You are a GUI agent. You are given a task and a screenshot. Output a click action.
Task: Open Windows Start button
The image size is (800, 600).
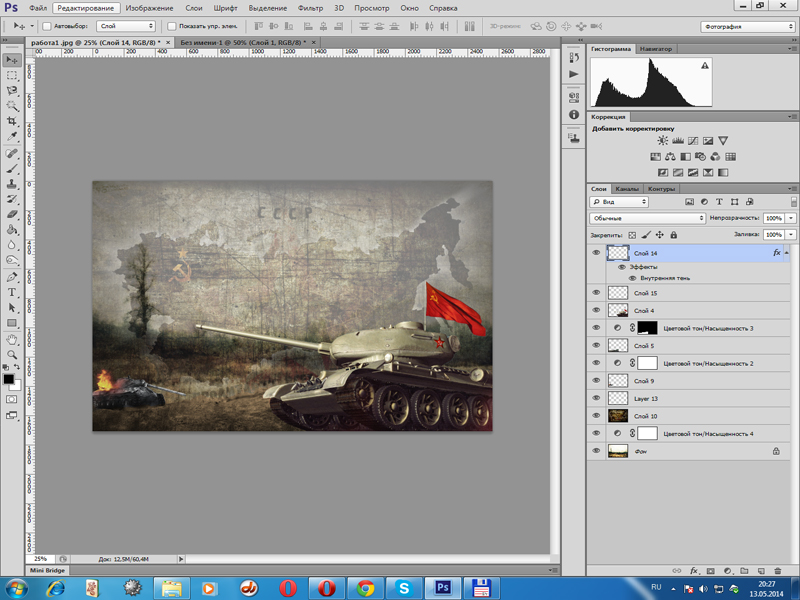(x=17, y=588)
